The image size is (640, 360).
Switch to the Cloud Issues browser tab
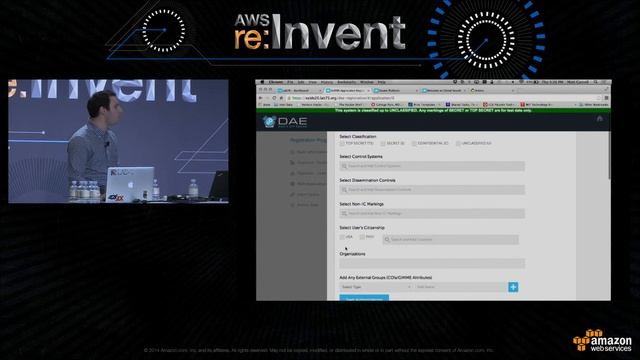click(x=444, y=90)
